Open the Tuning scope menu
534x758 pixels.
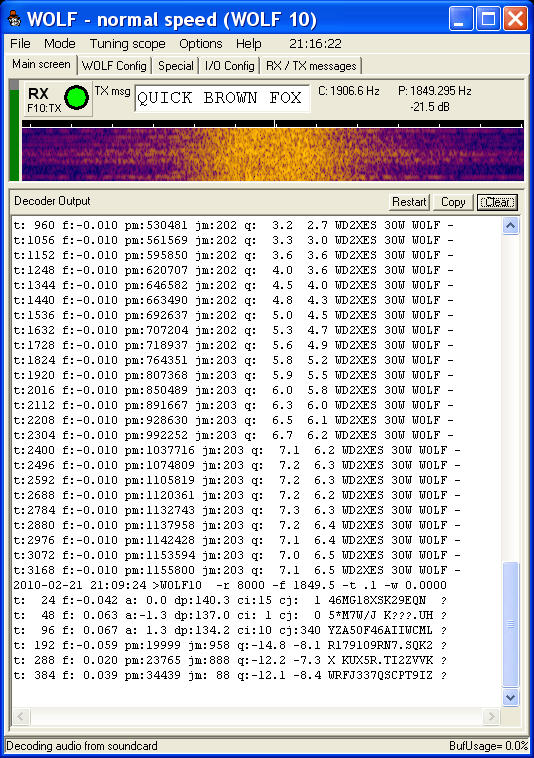coord(128,44)
